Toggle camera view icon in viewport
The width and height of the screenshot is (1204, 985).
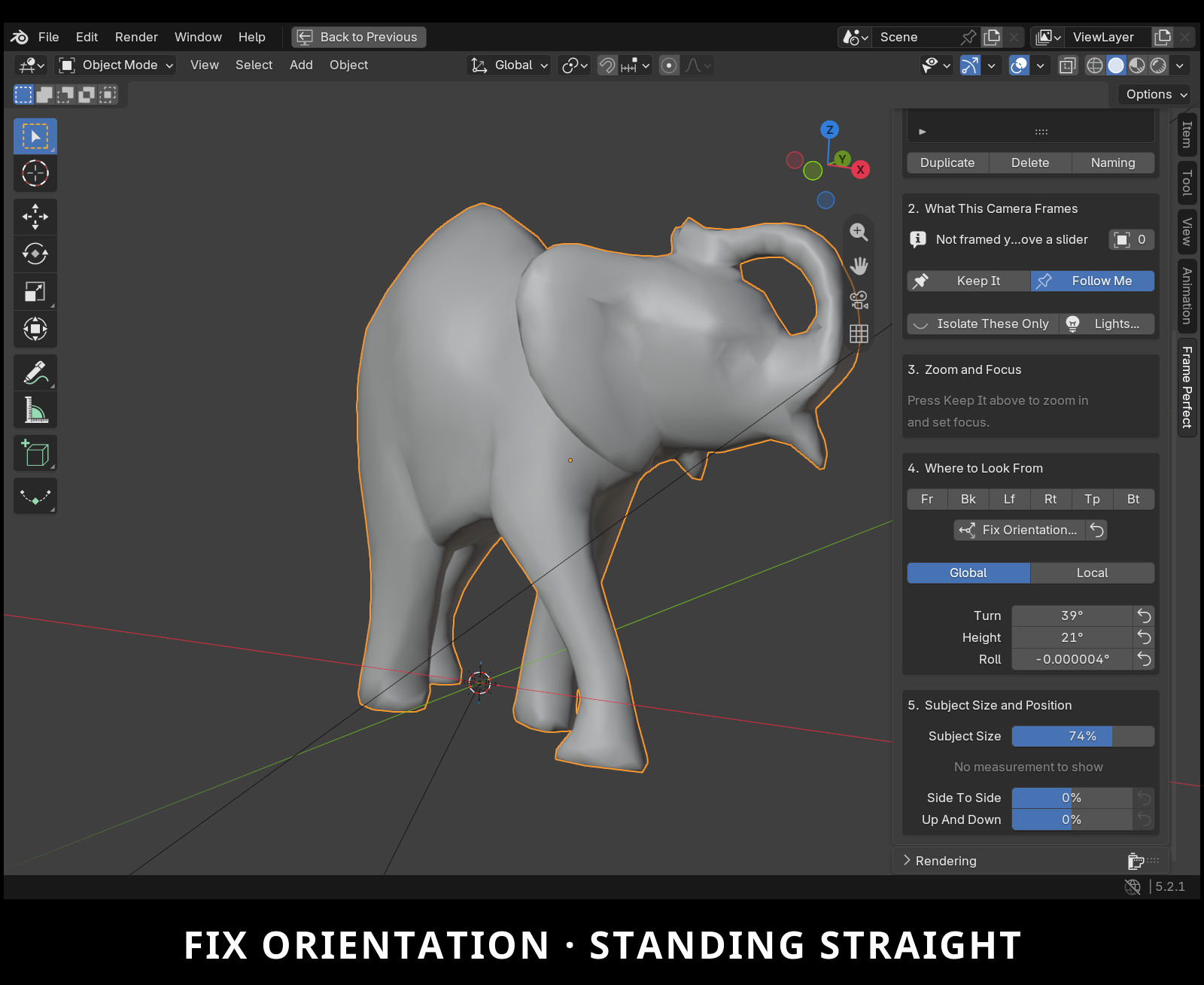point(859,299)
